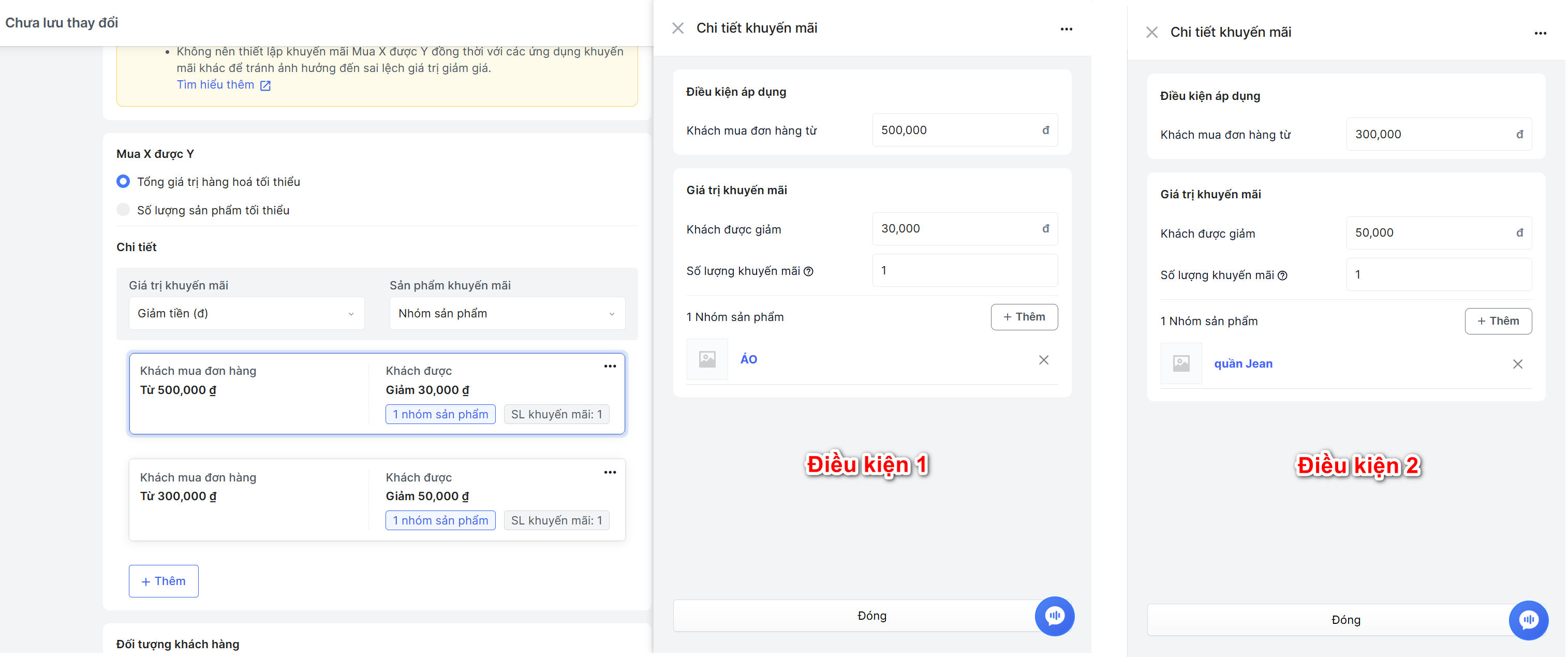This screenshot has height=657, width=1568.
Task: Click help icon next to Số lượng khuyến mãi in the Điều kiện 1 panel
Action: [x=809, y=272]
